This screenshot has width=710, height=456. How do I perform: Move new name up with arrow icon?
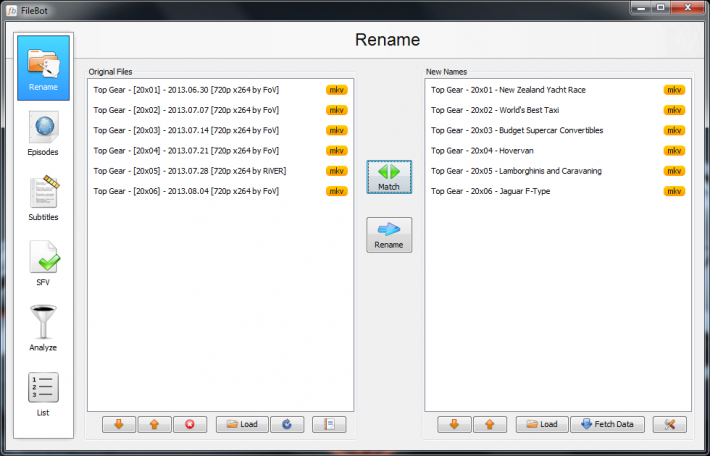point(489,424)
